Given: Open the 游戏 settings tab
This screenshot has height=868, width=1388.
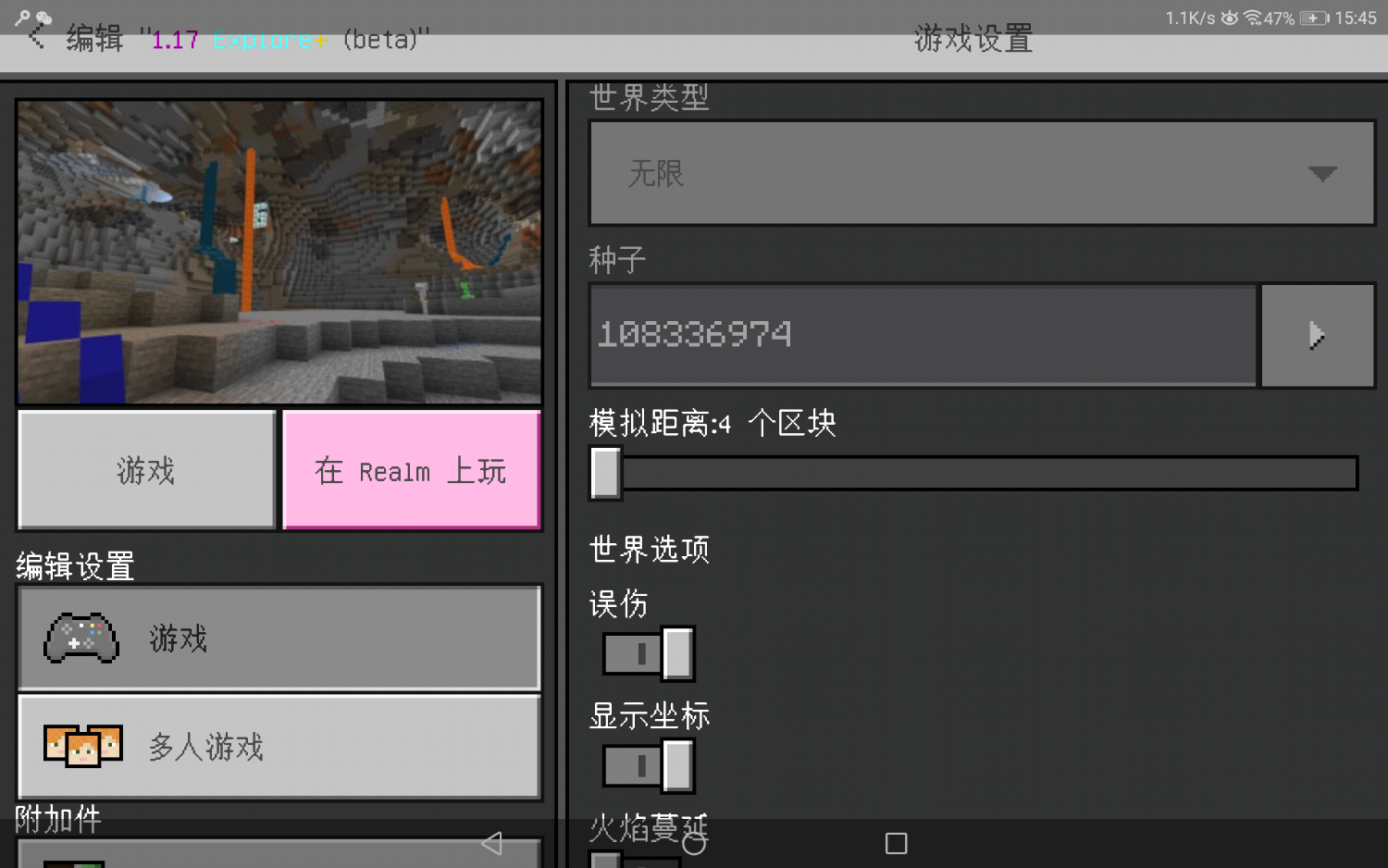Looking at the screenshot, I should click(279, 639).
